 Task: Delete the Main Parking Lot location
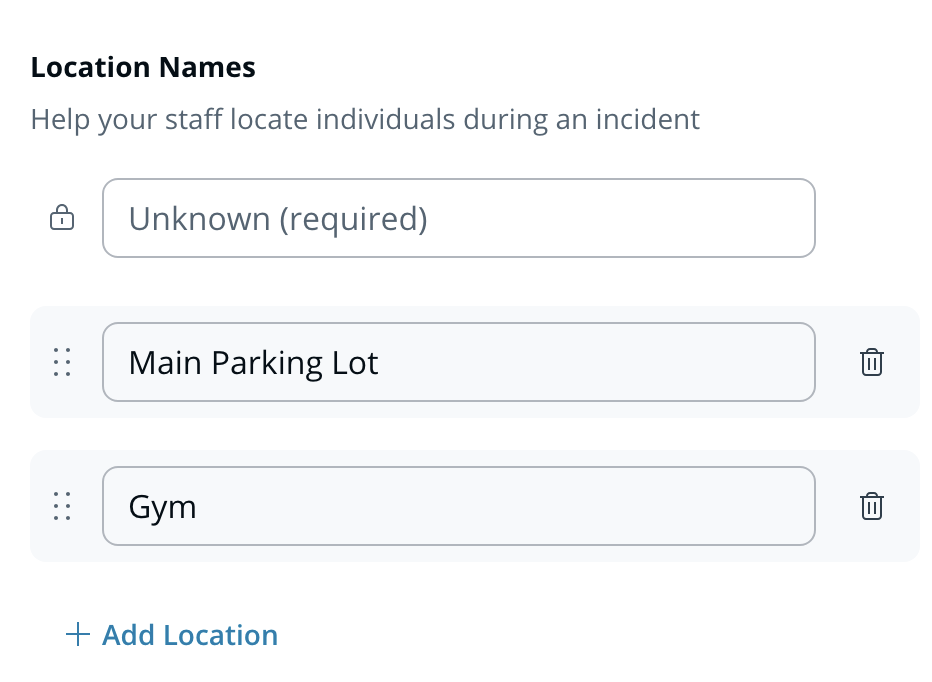872,362
